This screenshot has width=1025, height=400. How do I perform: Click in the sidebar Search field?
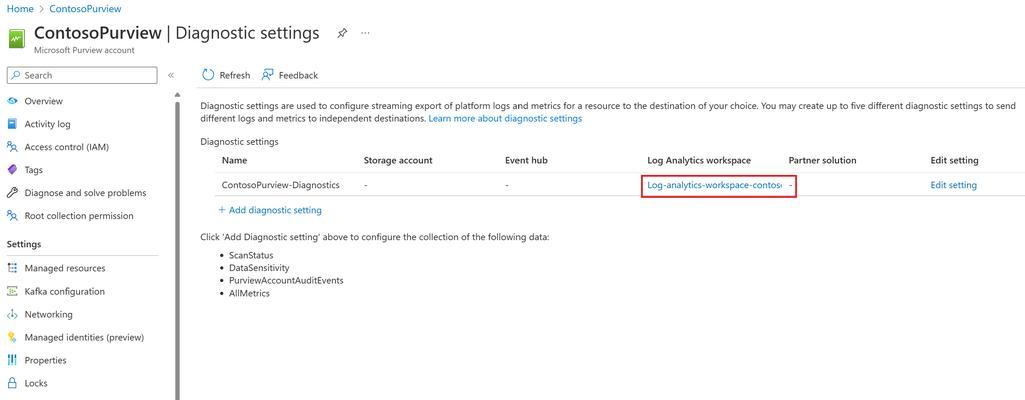[x=82, y=75]
